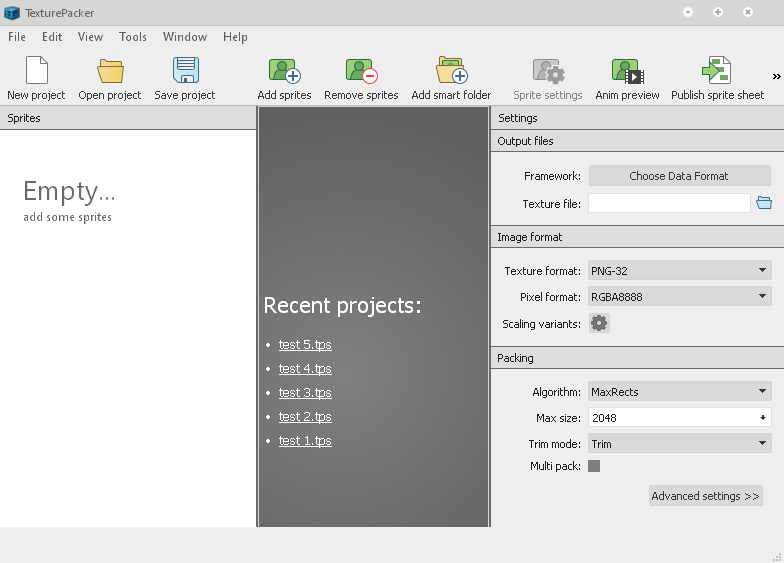
Task: Click the Output files section header
Action: point(638,141)
